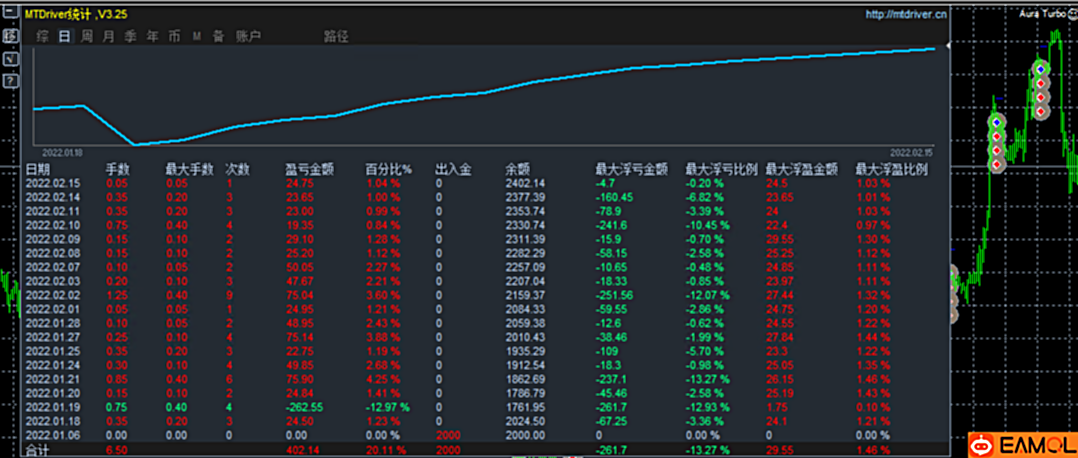The image size is (1078, 458).
Task: Click the checkmark icon in left sidebar
Action: [11, 58]
